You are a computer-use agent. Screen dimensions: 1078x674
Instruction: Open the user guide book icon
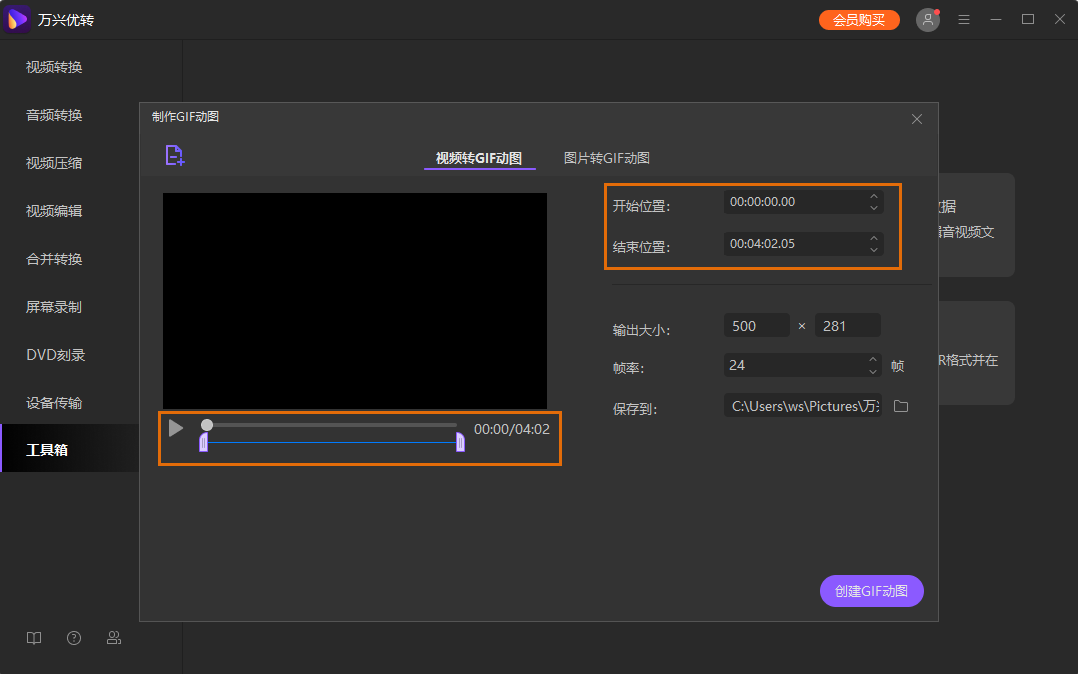coord(34,638)
